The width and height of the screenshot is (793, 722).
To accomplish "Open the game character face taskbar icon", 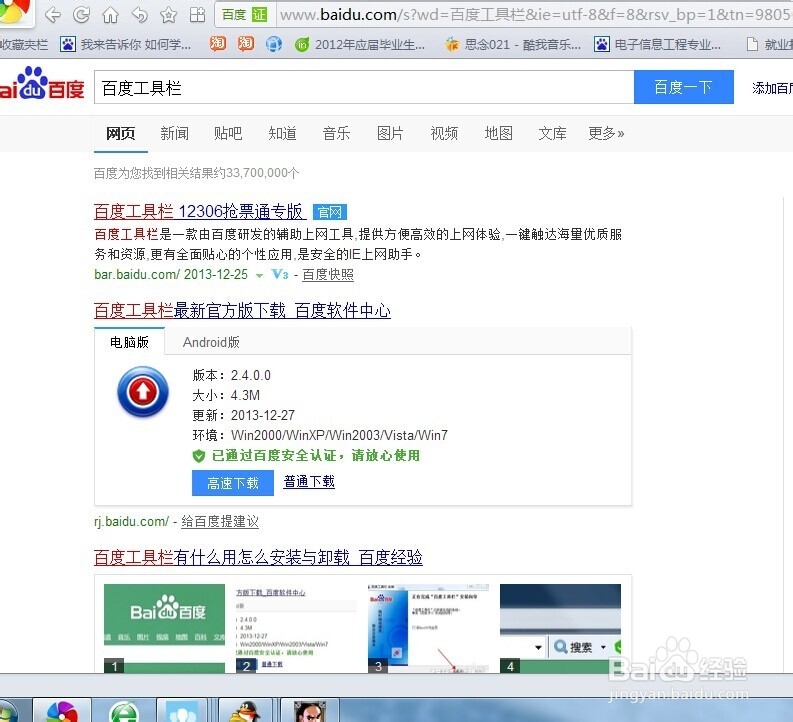I will pos(310,711).
